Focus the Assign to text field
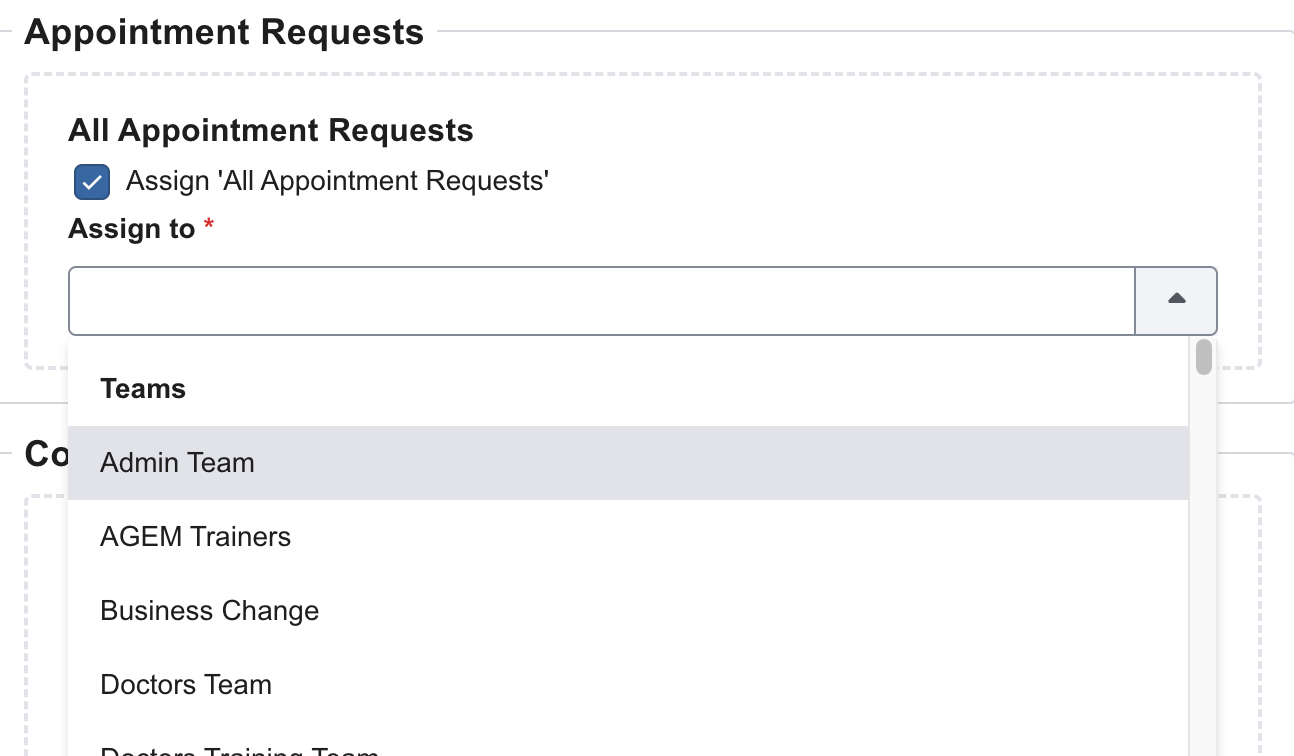This screenshot has width=1294, height=756. tap(601, 300)
